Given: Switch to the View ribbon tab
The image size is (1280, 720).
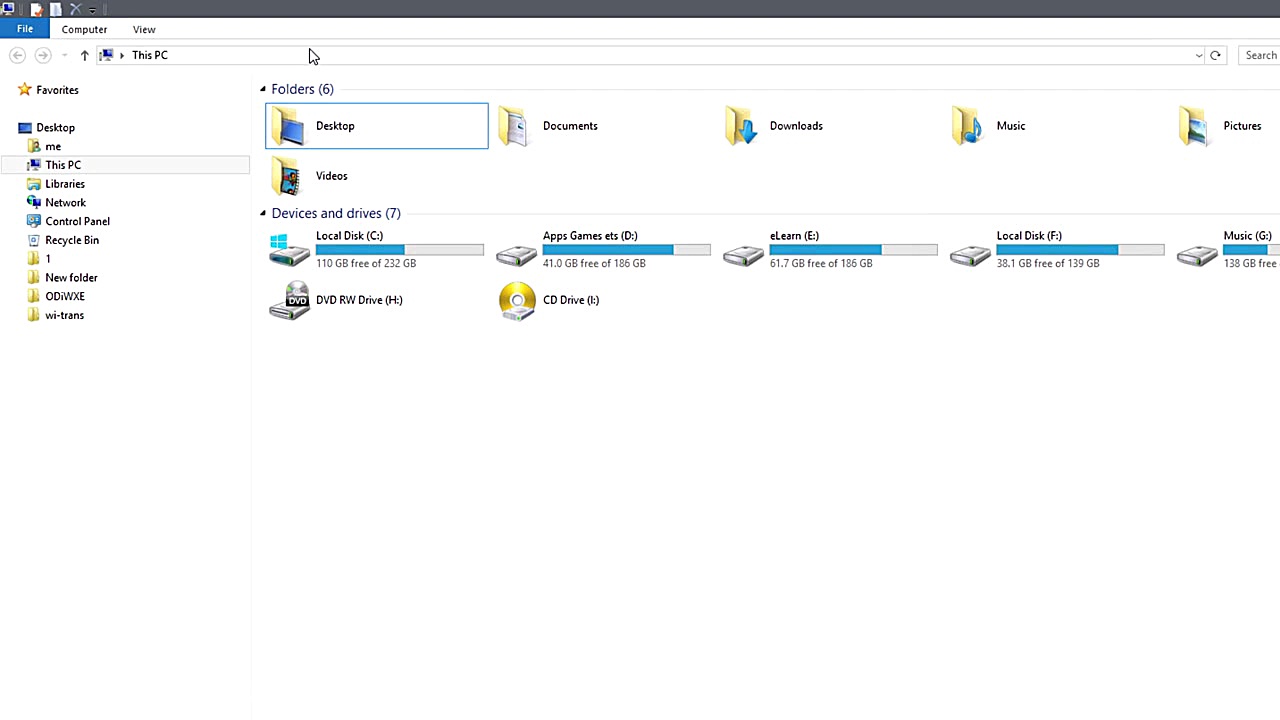Looking at the screenshot, I should (144, 29).
